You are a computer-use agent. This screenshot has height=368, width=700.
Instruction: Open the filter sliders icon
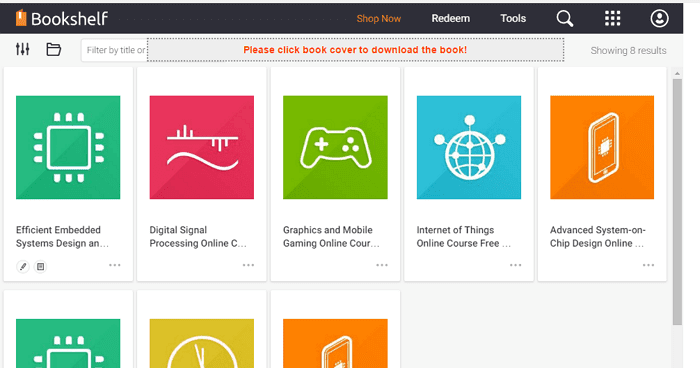tap(22, 49)
